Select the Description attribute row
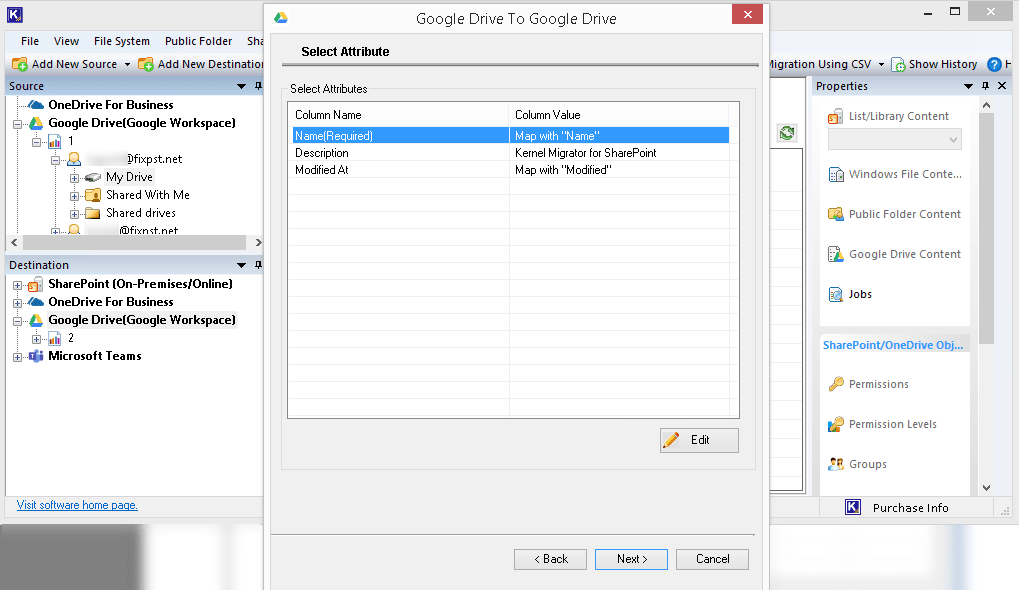Screen dimensions: 1019x590 tap(511, 153)
